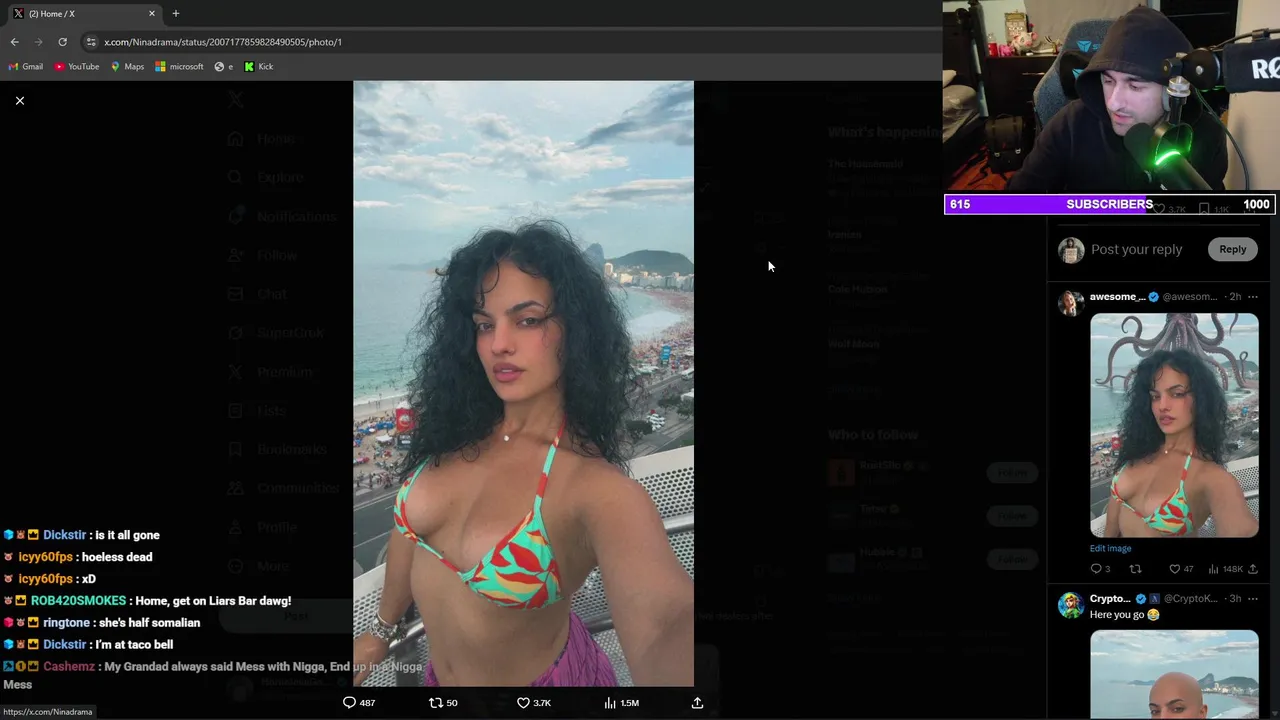Open the @awesom... handle link
Screen dimensions: 1280x720
1190,297
